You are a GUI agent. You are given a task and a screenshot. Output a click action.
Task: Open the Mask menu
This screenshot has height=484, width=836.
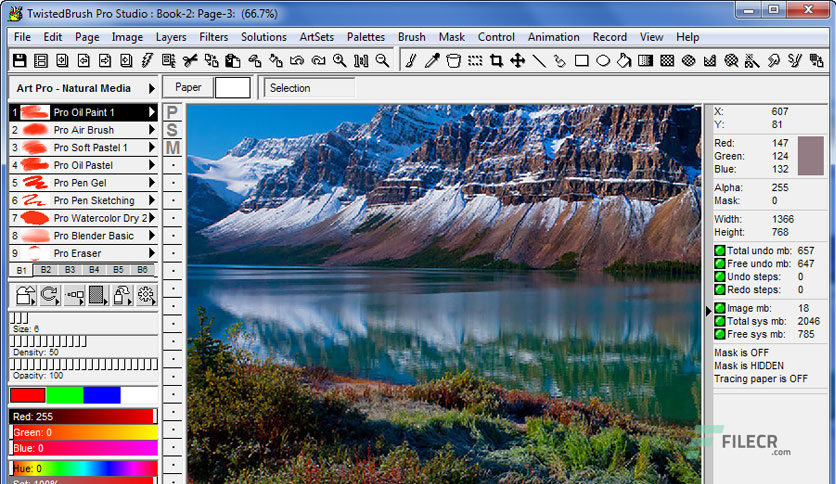click(452, 37)
